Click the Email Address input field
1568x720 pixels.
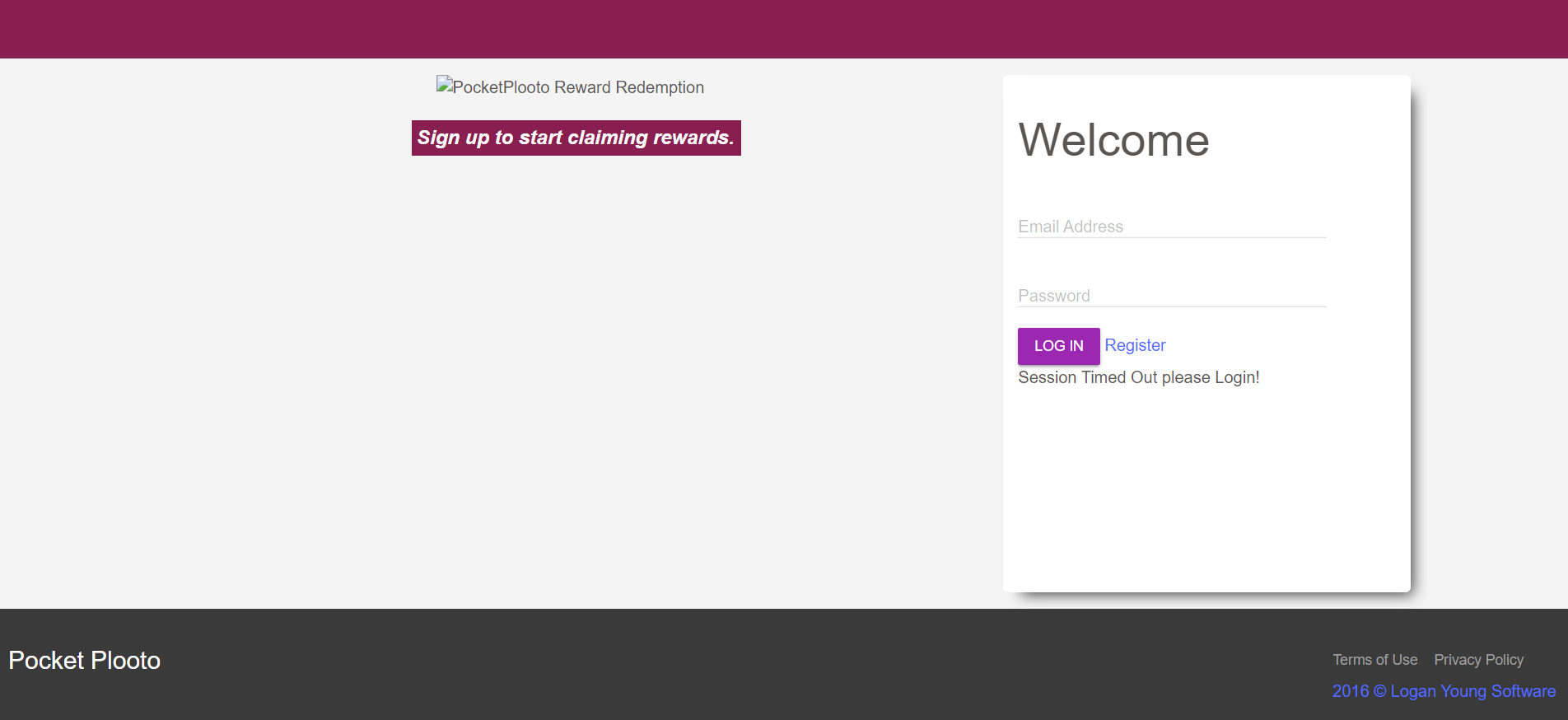coord(1172,227)
